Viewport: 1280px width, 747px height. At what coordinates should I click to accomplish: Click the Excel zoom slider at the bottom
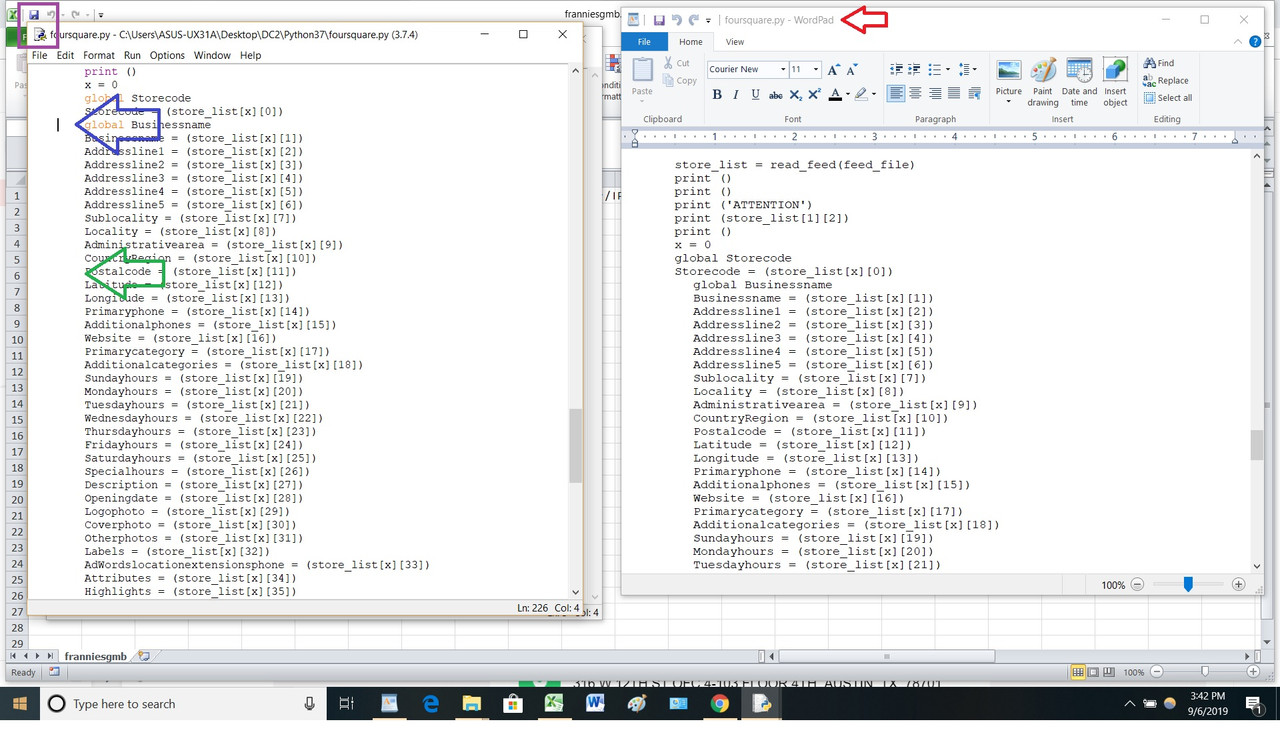pyautogui.click(x=1204, y=672)
